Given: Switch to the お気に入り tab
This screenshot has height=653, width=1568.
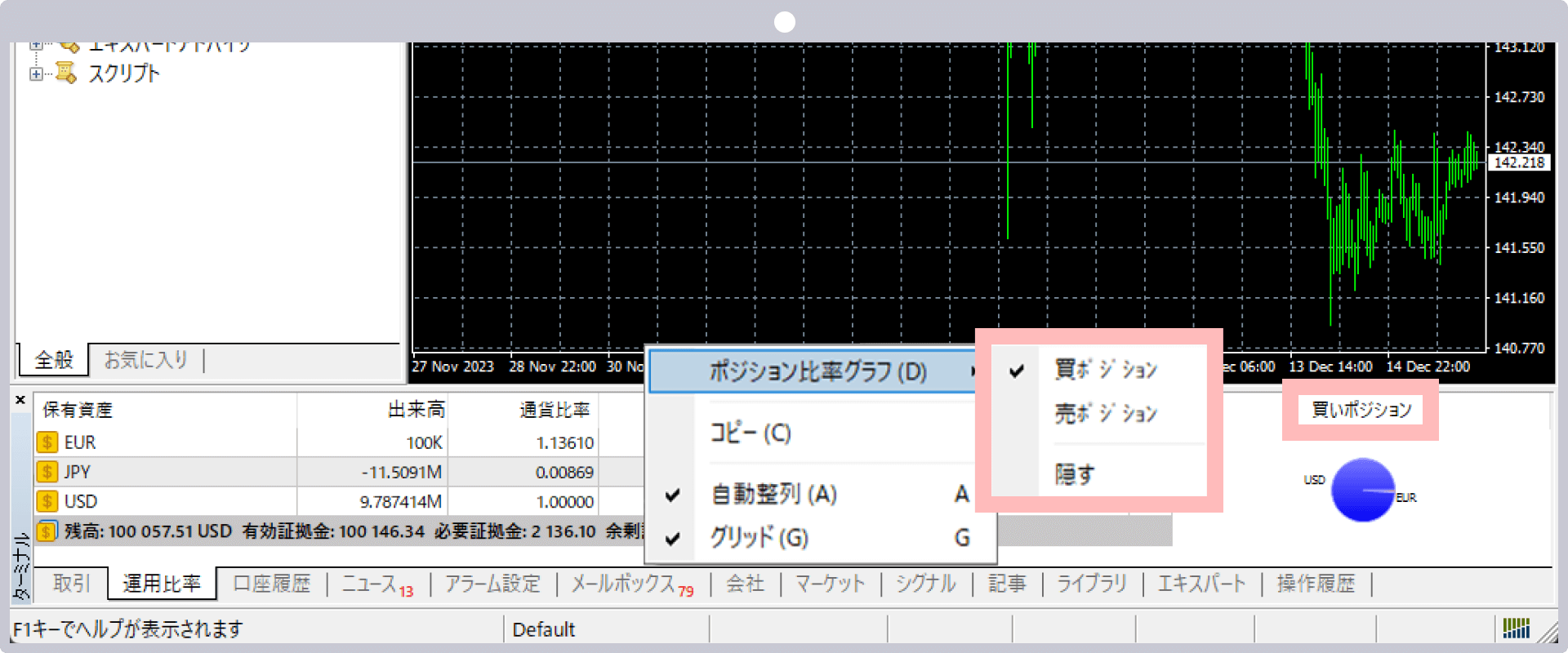Looking at the screenshot, I should click(146, 360).
